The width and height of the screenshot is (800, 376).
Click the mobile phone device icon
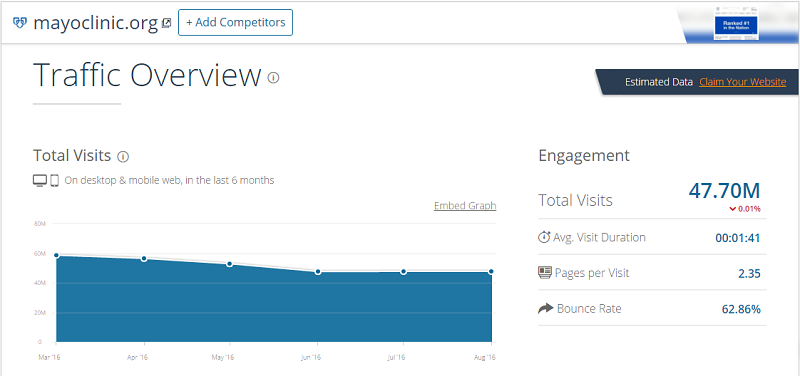[55, 180]
